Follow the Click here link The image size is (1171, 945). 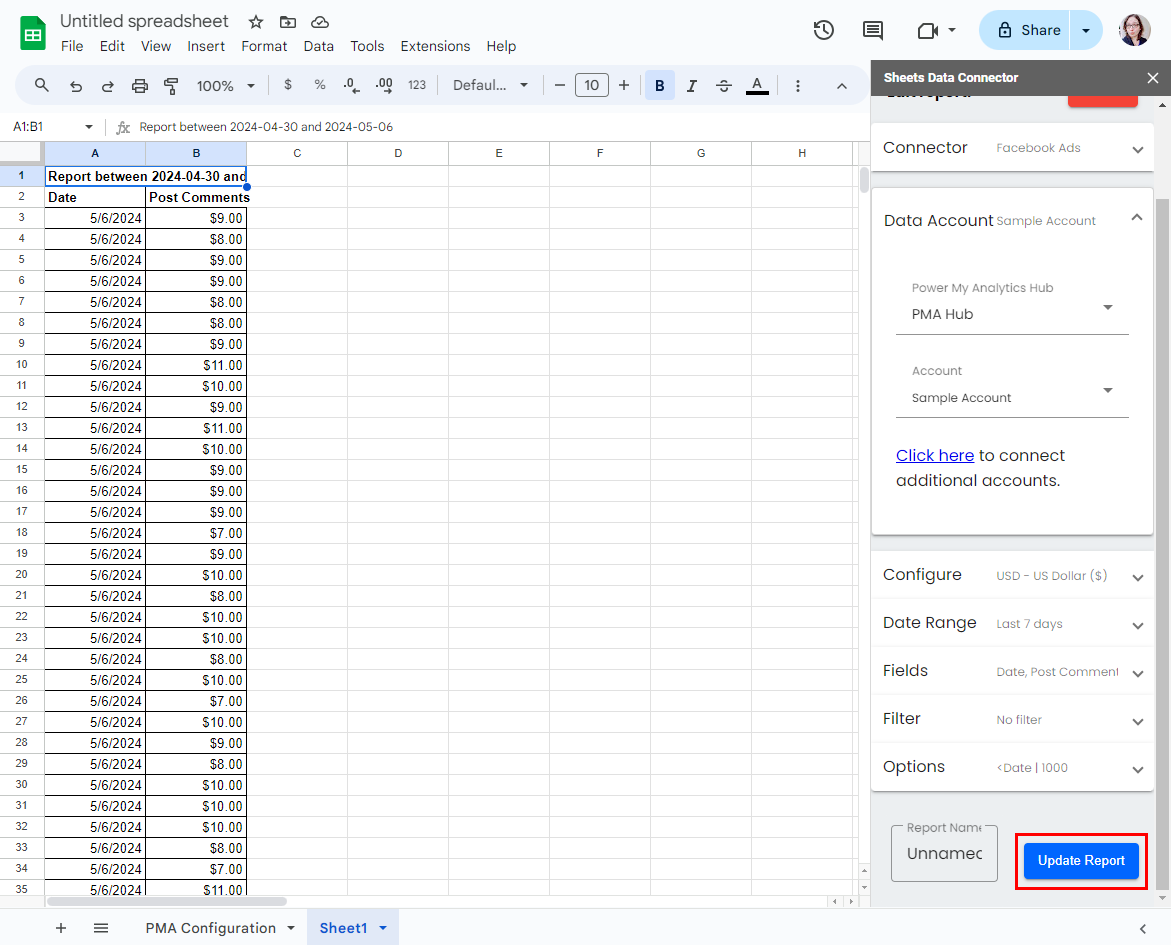click(934, 455)
